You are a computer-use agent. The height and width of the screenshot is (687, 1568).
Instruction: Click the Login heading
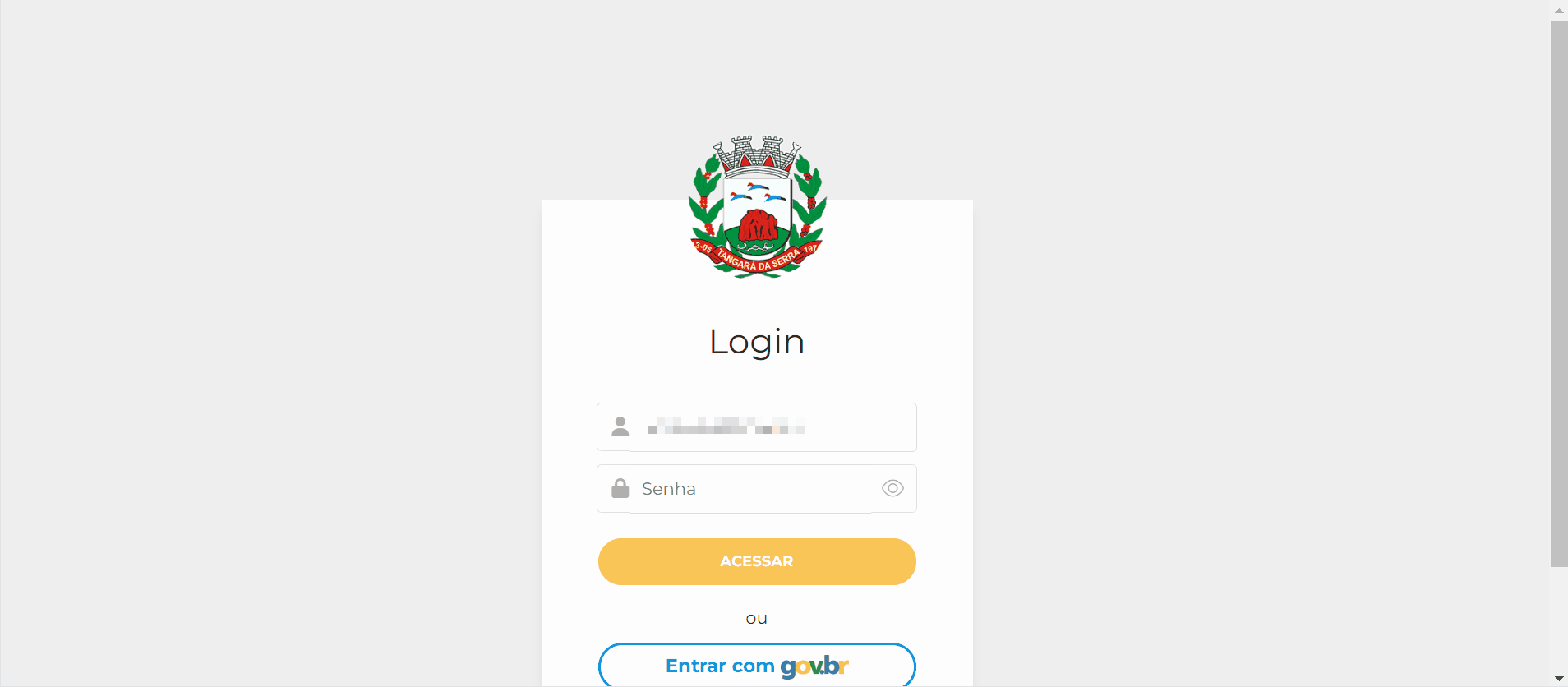point(757,342)
